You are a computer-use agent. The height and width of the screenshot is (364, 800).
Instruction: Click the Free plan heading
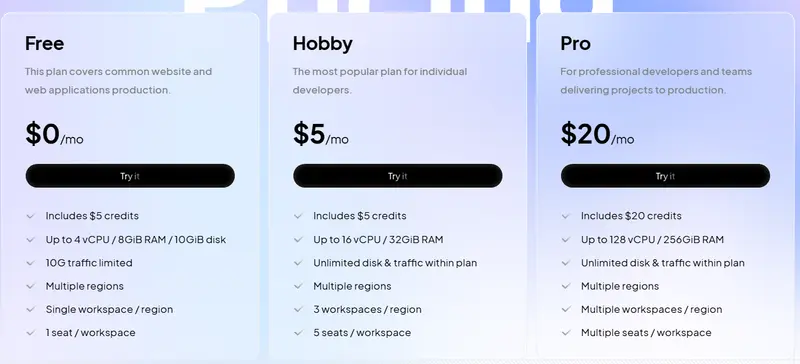click(44, 43)
